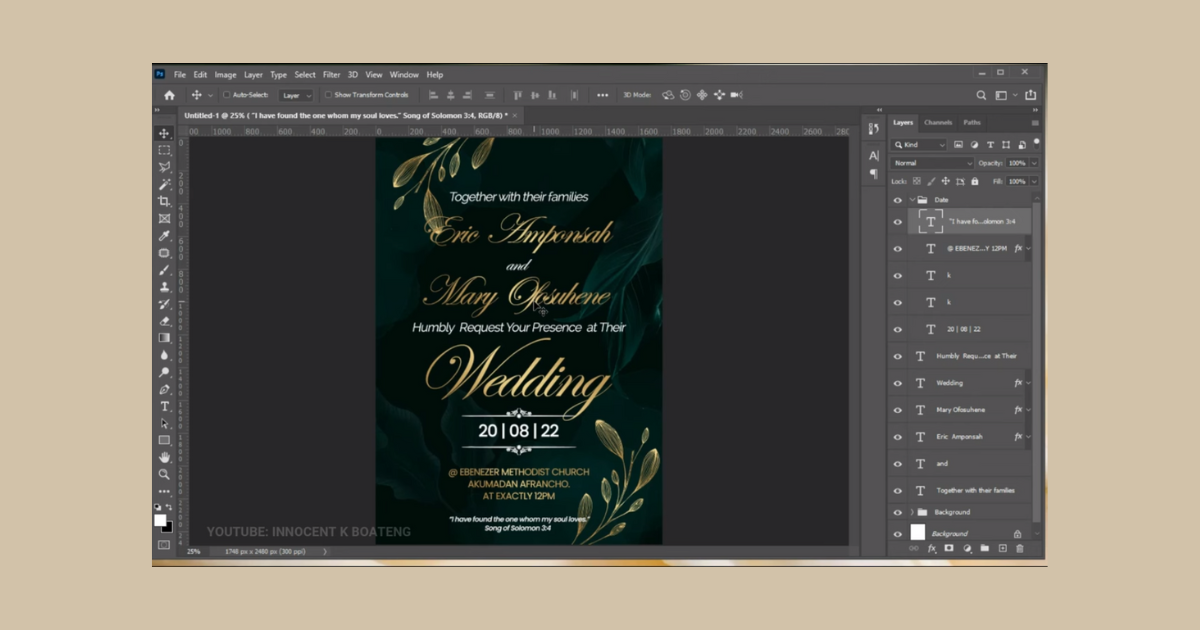Select the Pen tool

[x=164, y=389]
